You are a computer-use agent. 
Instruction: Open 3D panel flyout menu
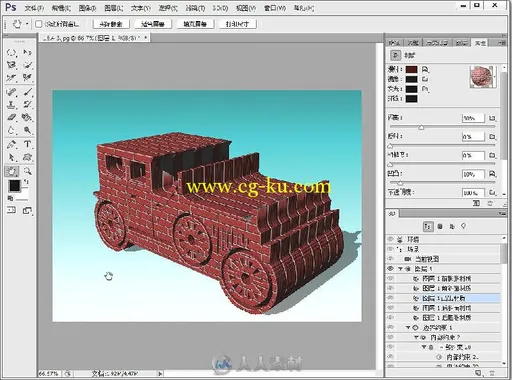(502, 214)
